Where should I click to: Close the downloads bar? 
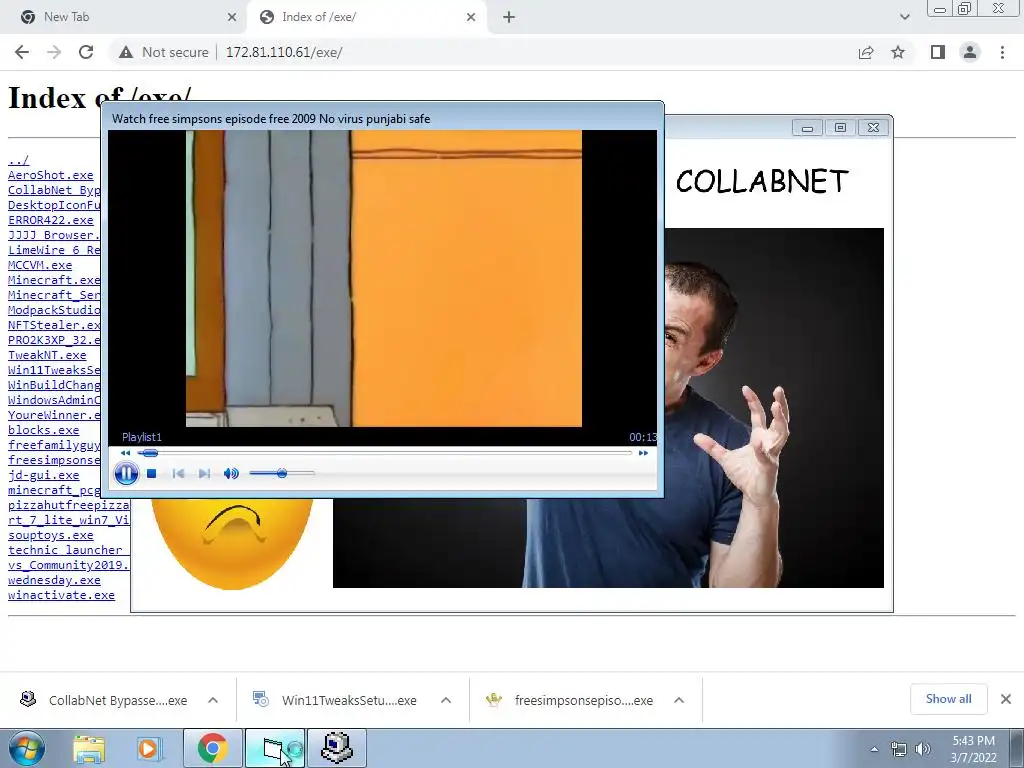click(x=1006, y=699)
